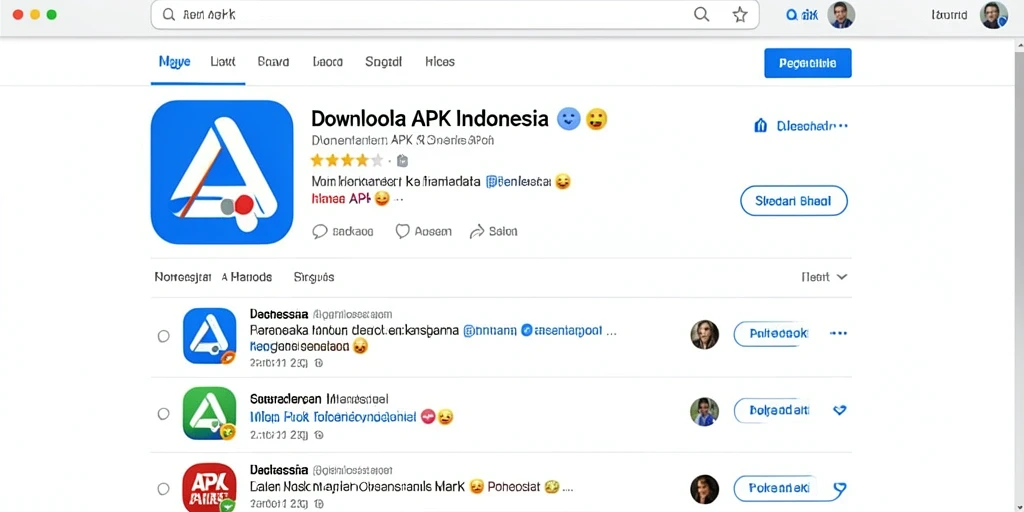Open the green app icon in second list row

tap(210, 413)
